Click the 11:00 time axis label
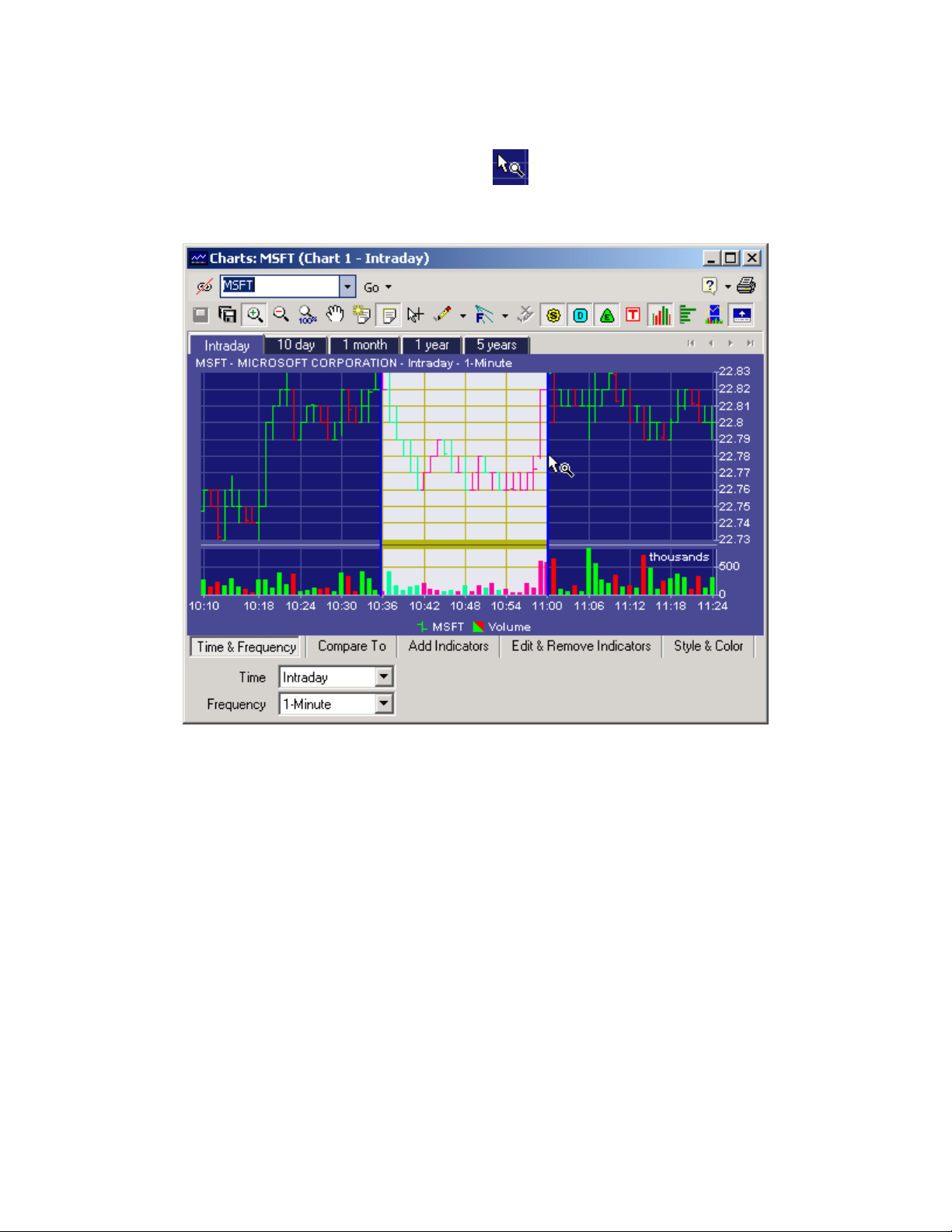The width and height of the screenshot is (952, 1232). 547,606
